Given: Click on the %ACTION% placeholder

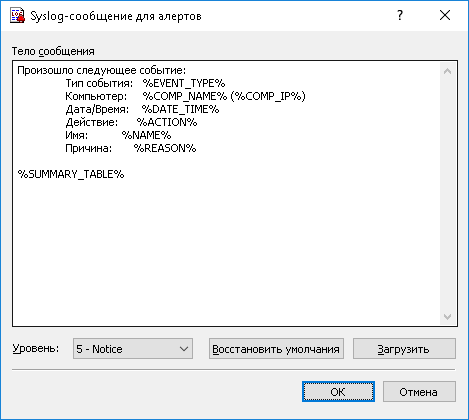Looking at the screenshot, I should pyautogui.click(x=167, y=122).
